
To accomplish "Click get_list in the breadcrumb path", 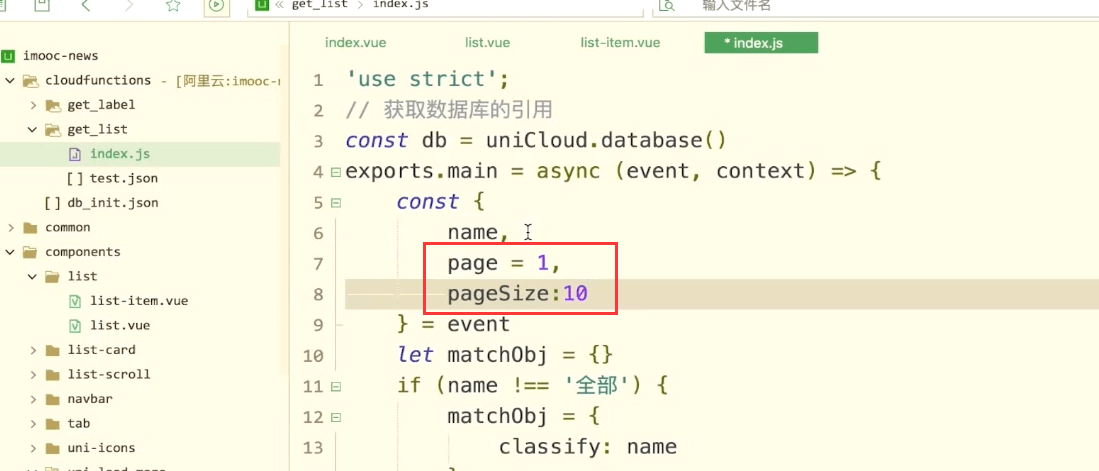I will coord(320,5).
